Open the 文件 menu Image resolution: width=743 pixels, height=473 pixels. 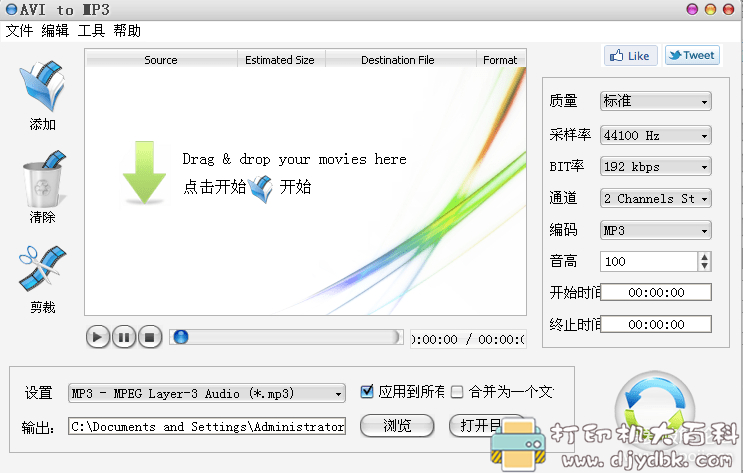[19, 31]
